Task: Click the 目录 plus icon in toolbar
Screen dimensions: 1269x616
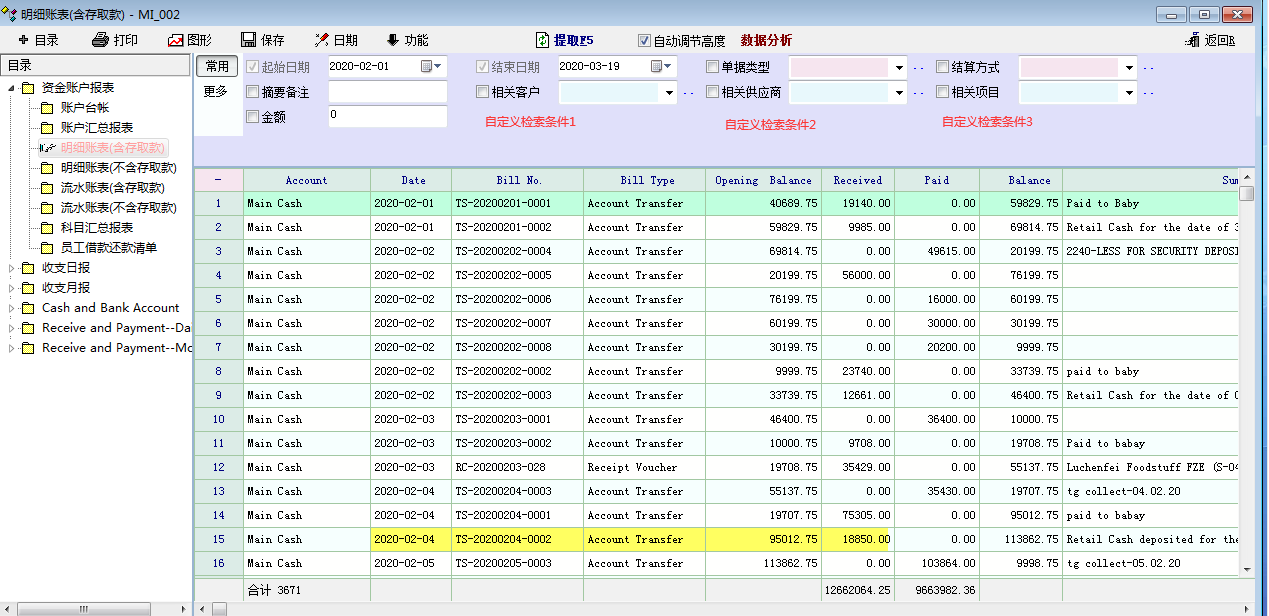Action: (x=24, y=41)
